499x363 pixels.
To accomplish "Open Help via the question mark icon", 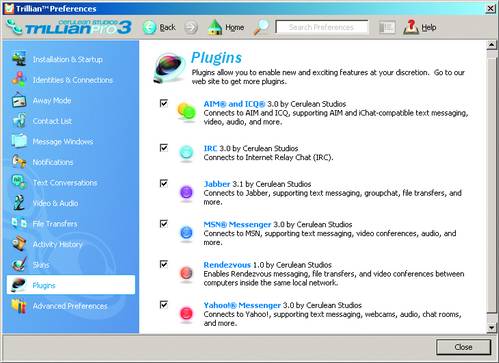I will [x=411, y=27].
